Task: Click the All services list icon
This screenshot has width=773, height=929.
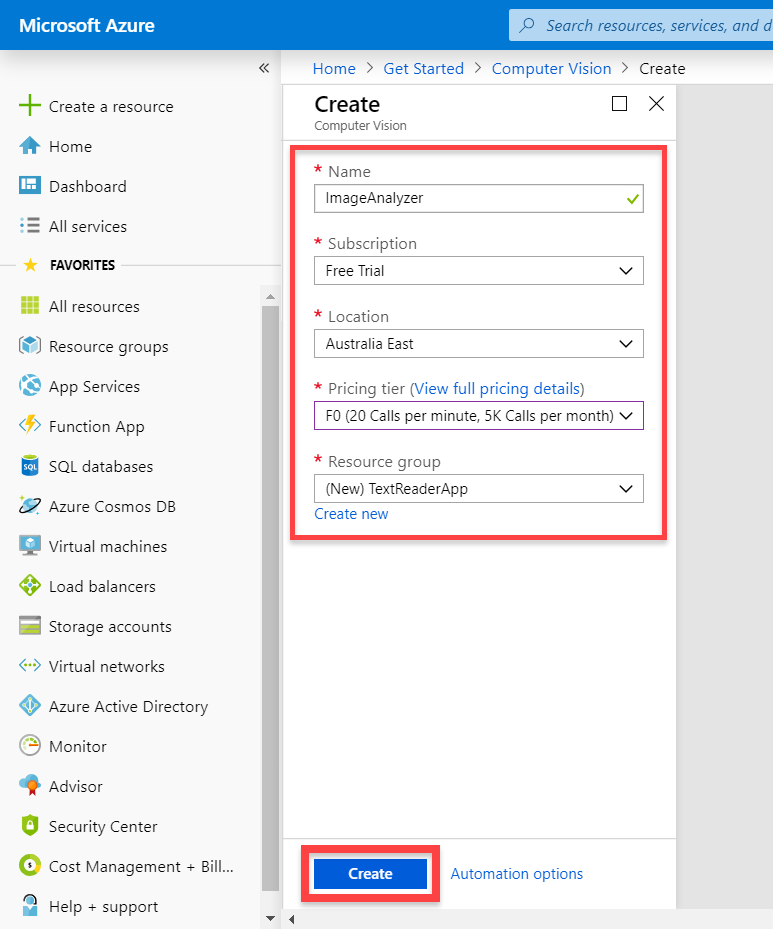Action: pyautogui.click(x=30, y=226)
